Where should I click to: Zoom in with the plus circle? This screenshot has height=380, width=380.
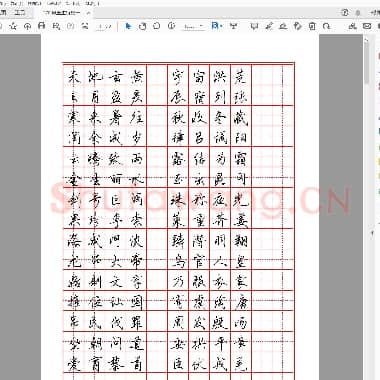171,26
